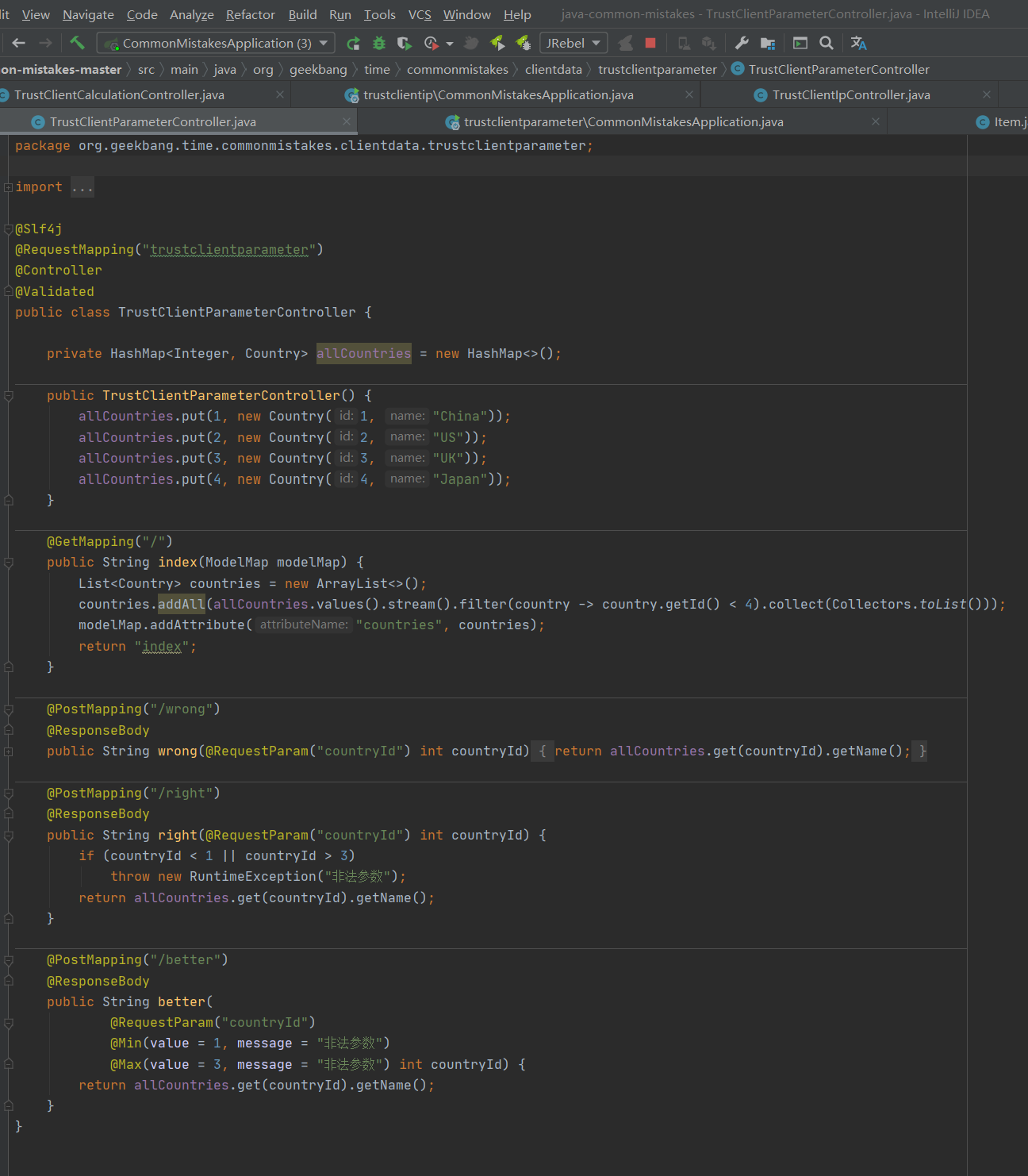The height and width of the screenshot is (1176, 1028).
Task: Click the 'src' breadcrumb
Action: [146, 69]
